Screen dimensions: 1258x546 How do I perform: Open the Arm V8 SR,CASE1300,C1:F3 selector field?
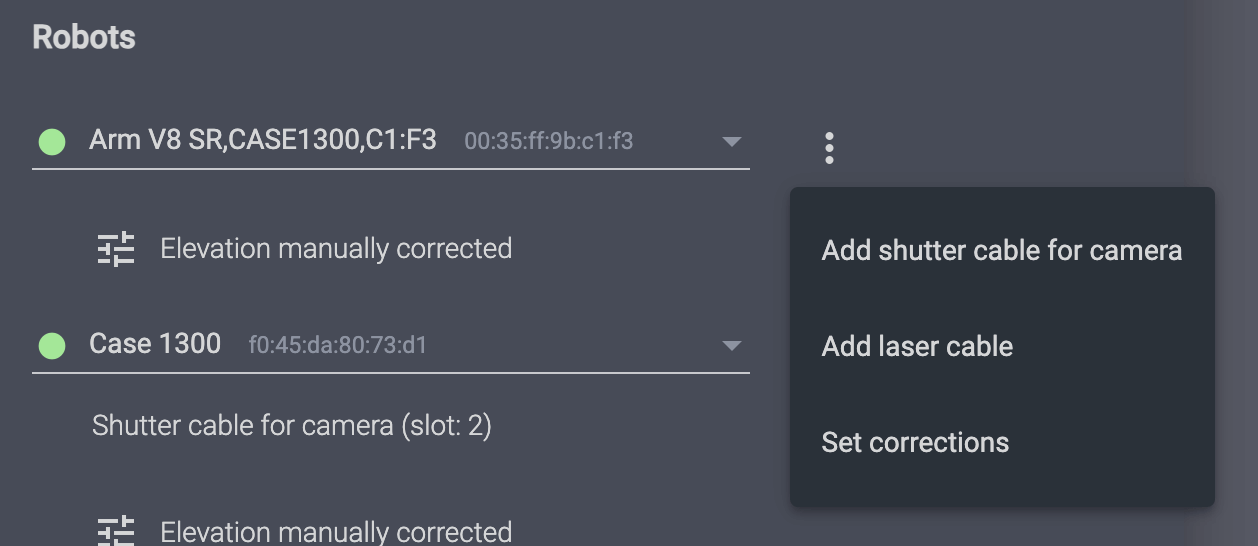(x=390, y=142)
